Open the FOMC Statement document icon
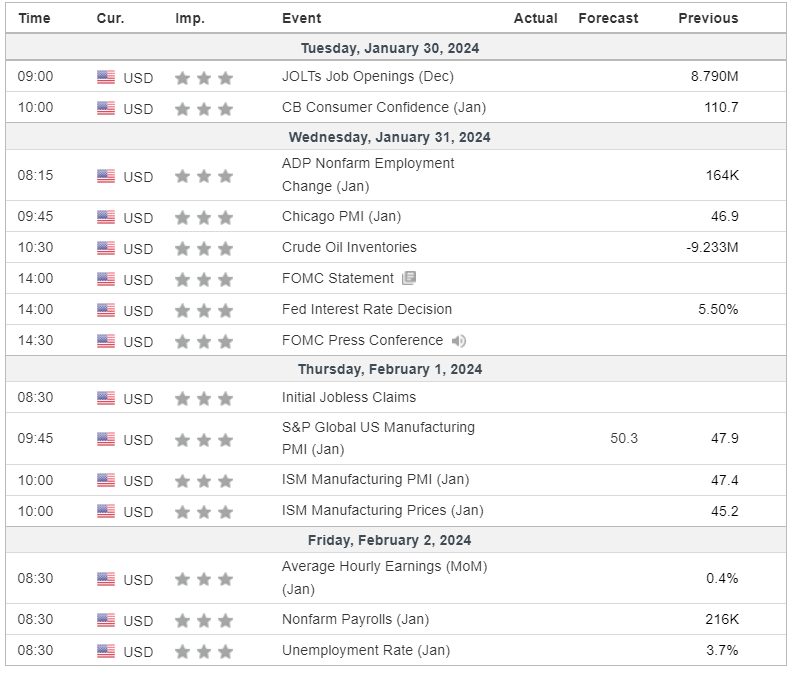 click(409, 278)
